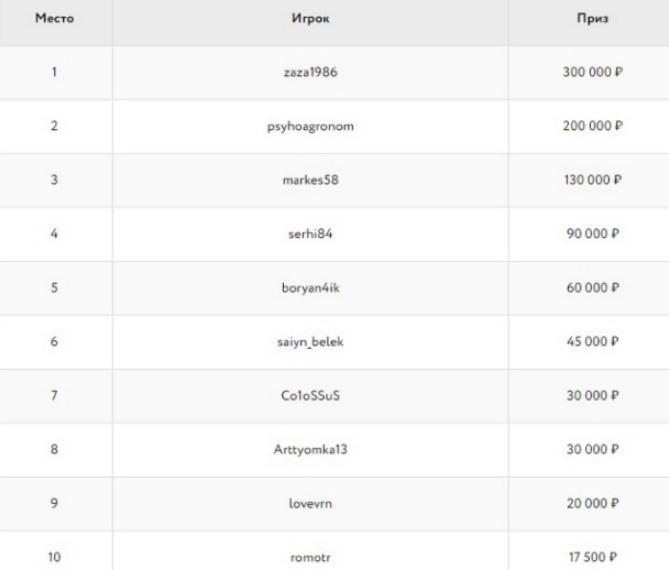This screenshot has height=570, width=669.
Task: Click the Игрок column header
Action: tap(311, 18)
